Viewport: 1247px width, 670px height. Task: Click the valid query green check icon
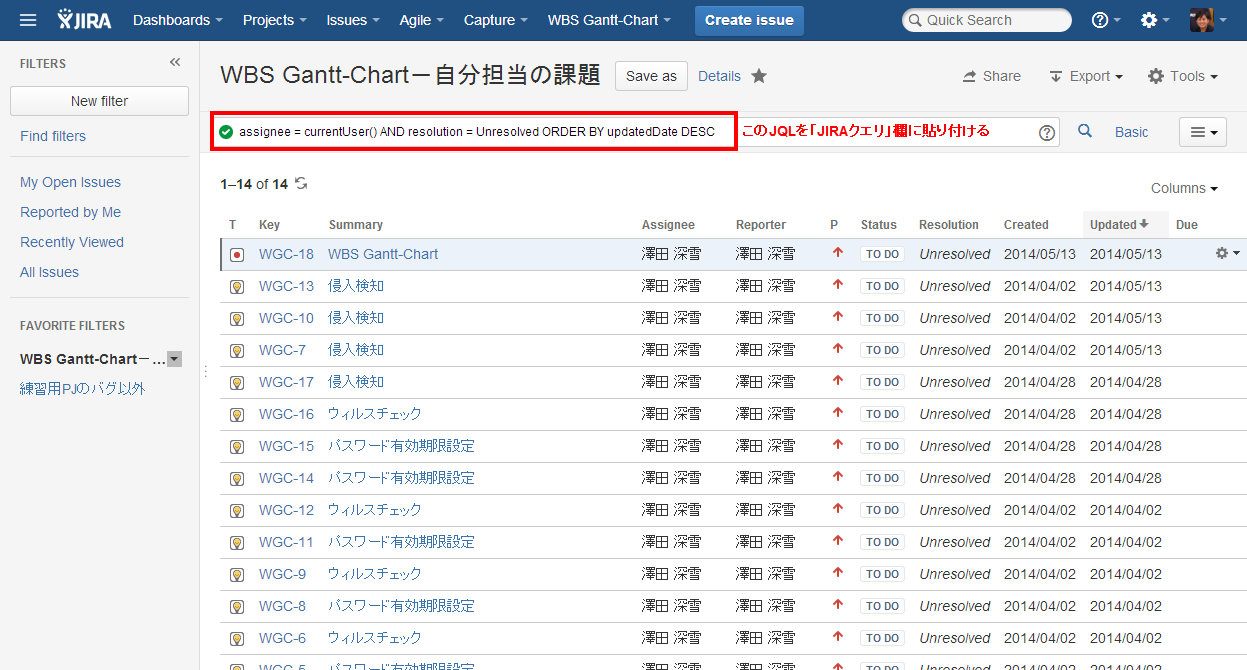point(226,132)
